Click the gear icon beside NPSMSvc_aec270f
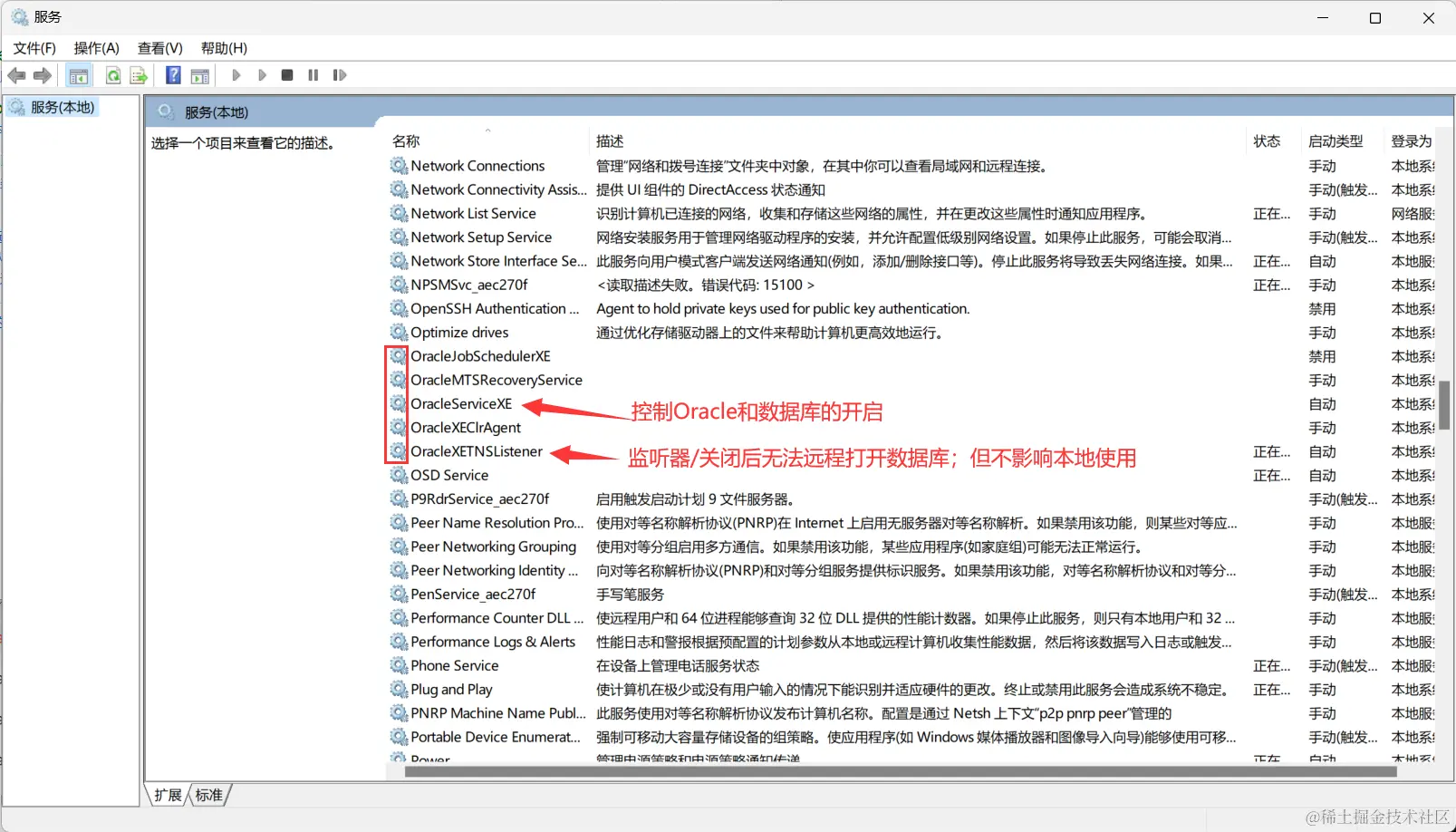 pyautogui.click(x=399, y=284)
